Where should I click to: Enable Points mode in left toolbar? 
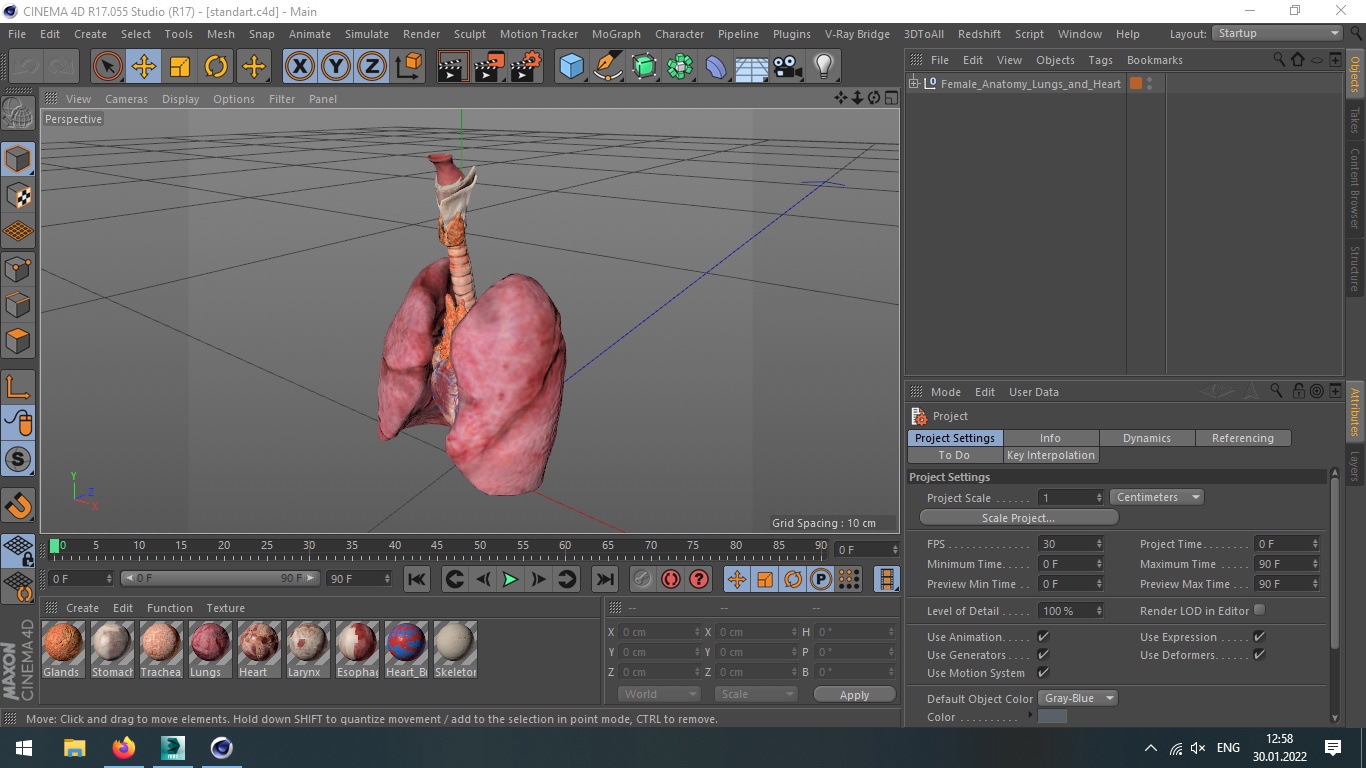[x=18, y=269]
